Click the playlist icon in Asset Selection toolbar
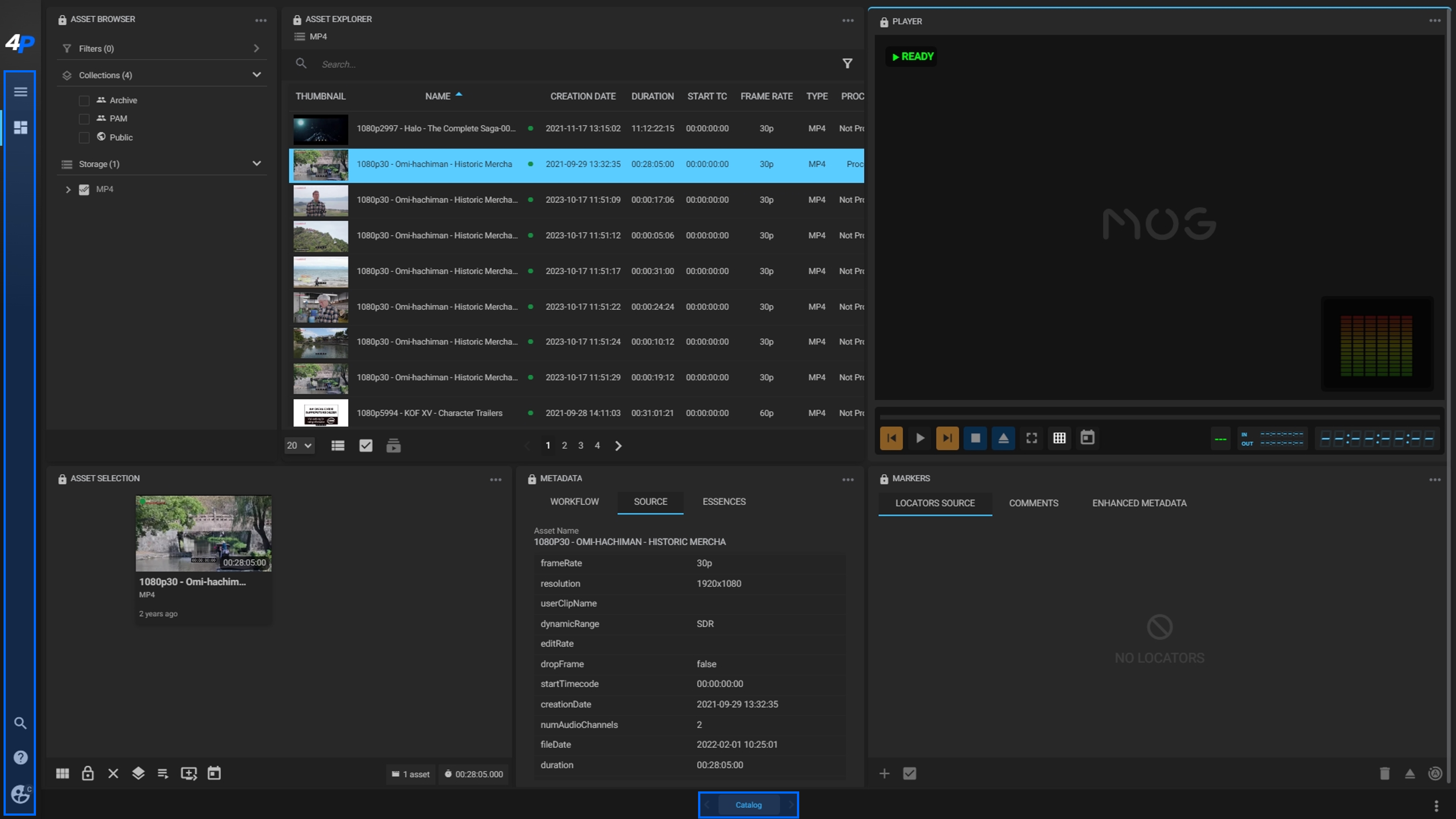 [163, 773]
